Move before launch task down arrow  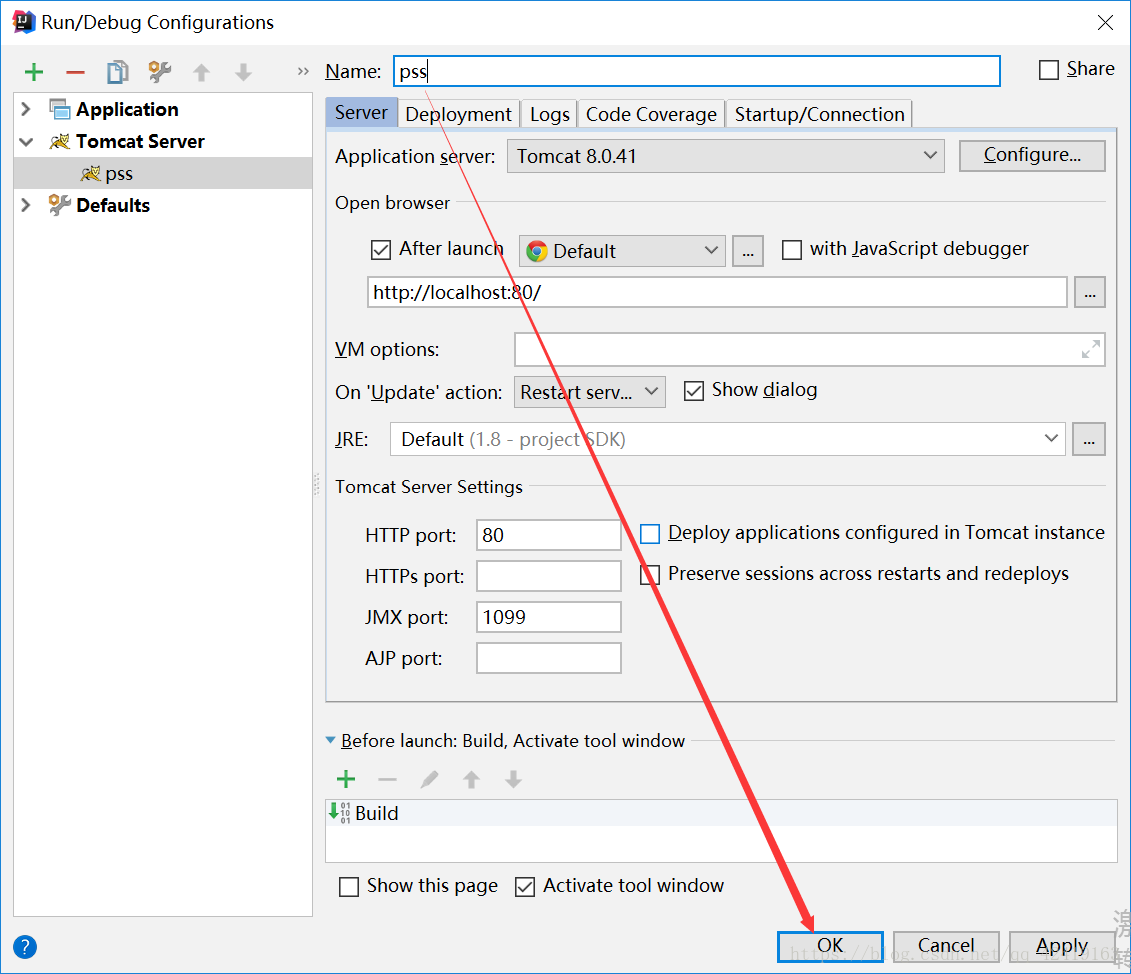(513, 779)
